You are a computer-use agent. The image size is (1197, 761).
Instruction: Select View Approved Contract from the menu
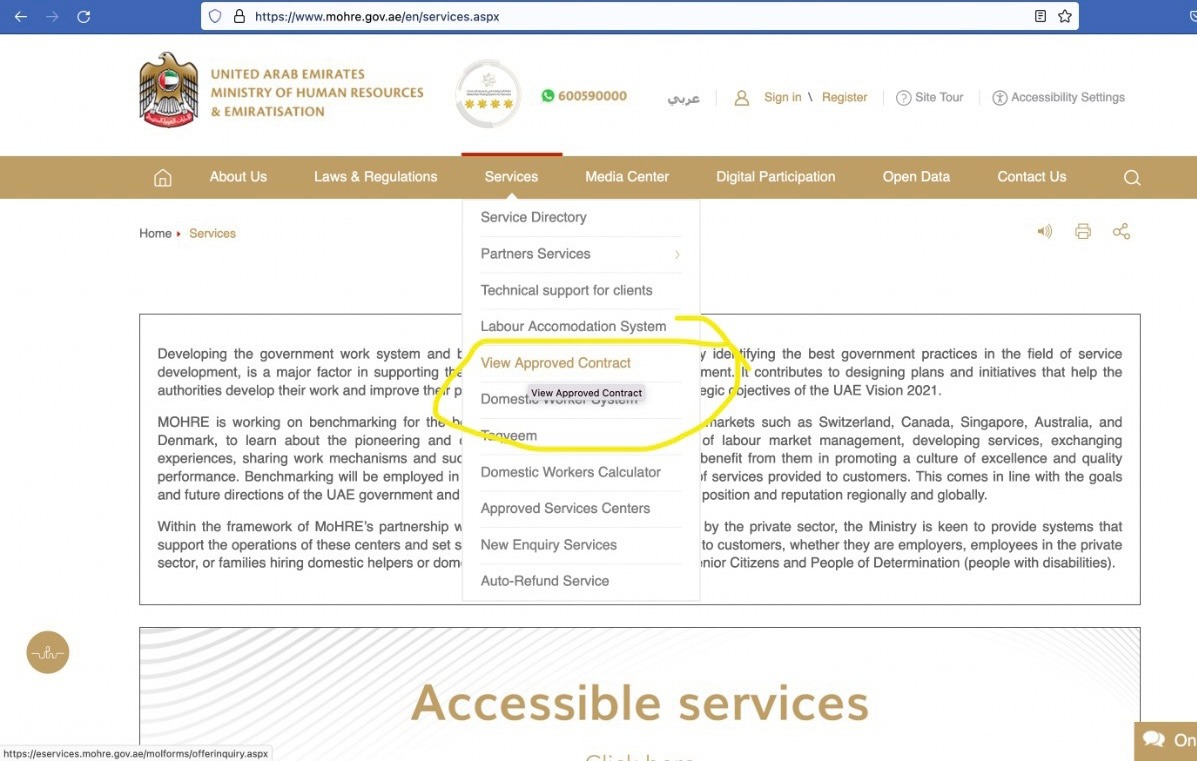click(556, 362)
